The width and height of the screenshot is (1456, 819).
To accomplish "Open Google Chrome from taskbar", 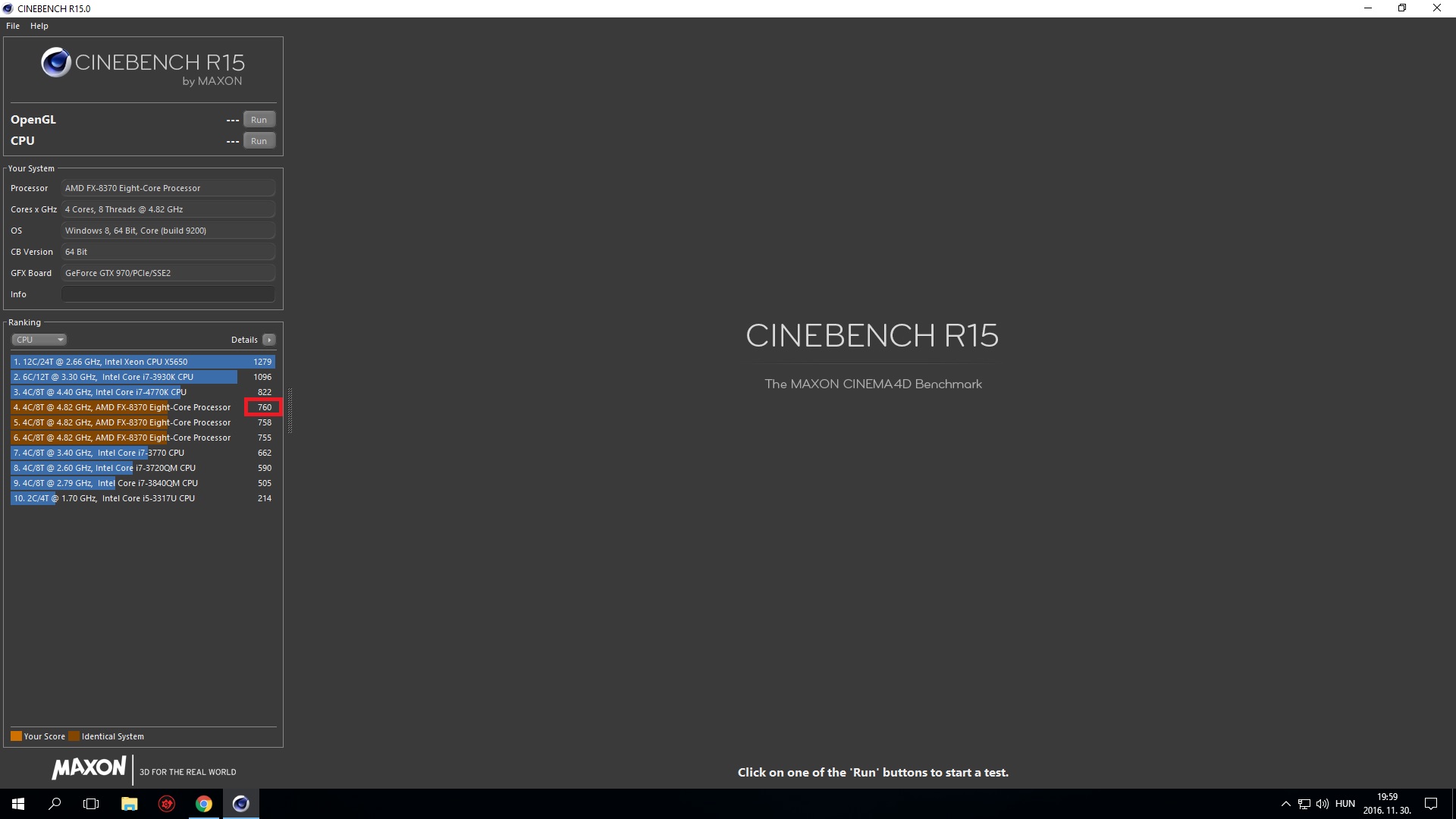I will click(x=204, y=804).
